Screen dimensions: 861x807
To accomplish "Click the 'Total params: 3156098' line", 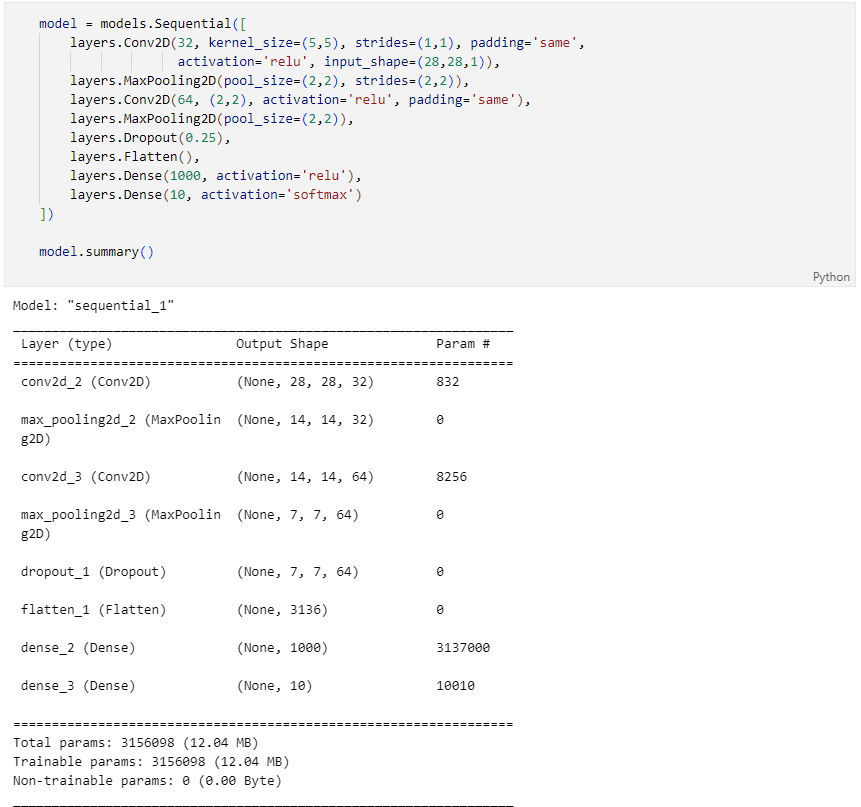I will pos(136,743).
